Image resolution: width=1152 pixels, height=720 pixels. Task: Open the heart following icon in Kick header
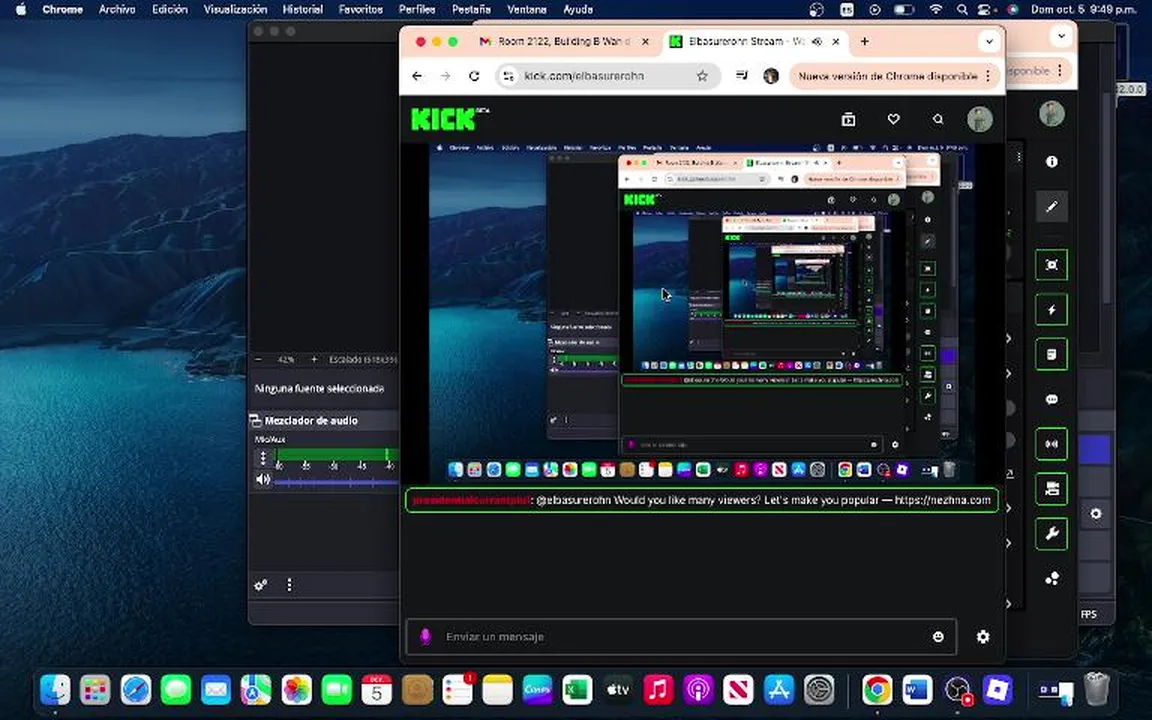pyautogui.click(x=893, y=119)
